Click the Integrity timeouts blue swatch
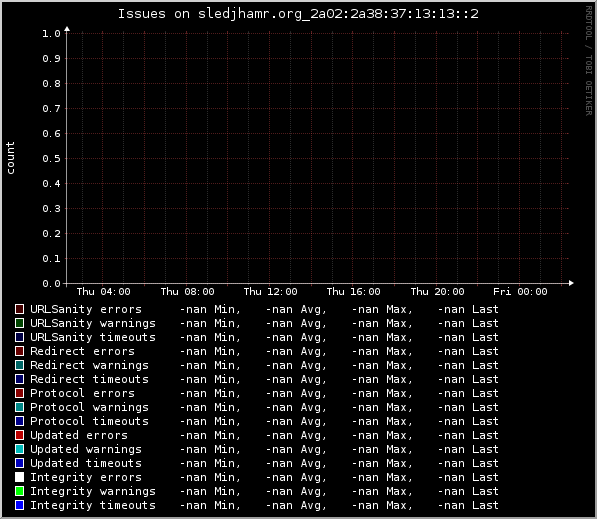 [x=19, y=505]
